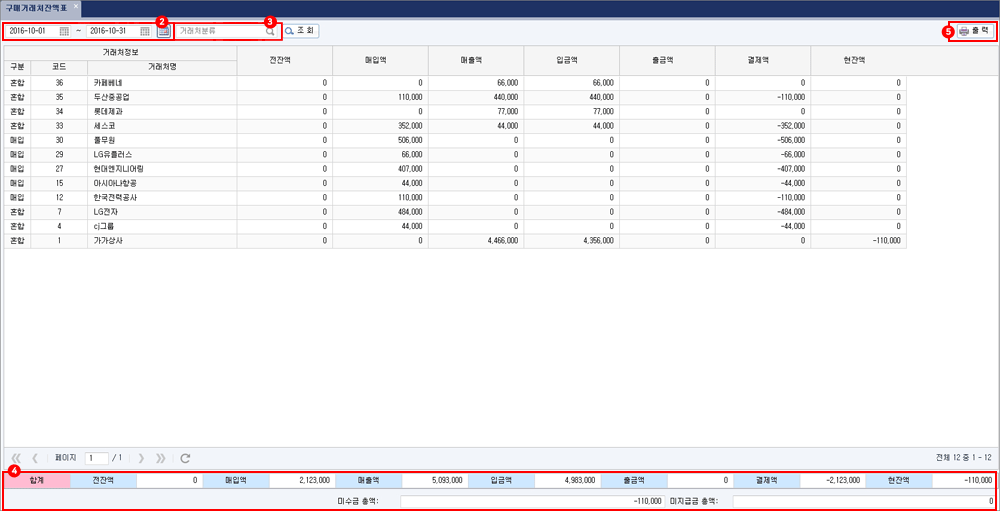Screen dimensions: 1000x511
Task: Select the 세스코 row
Action: tap(455, 126)
